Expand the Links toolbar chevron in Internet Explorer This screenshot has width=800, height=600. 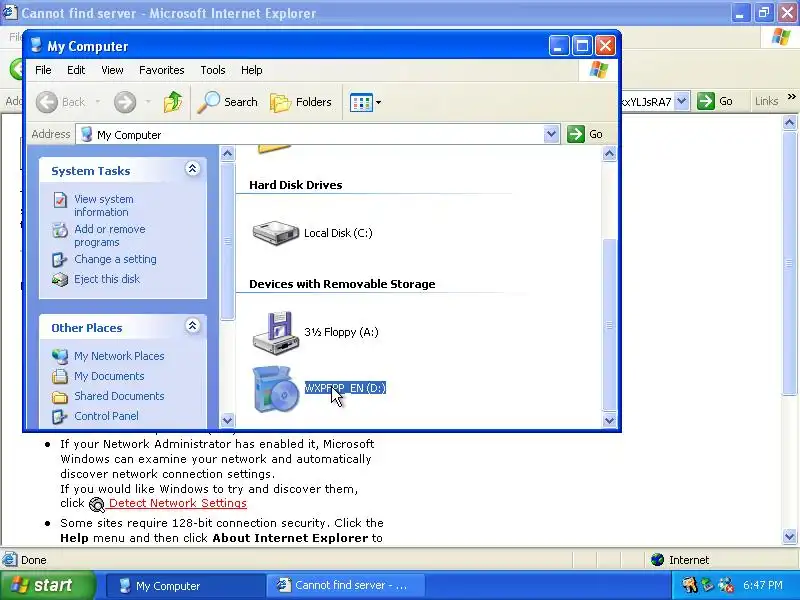[791, 96]
